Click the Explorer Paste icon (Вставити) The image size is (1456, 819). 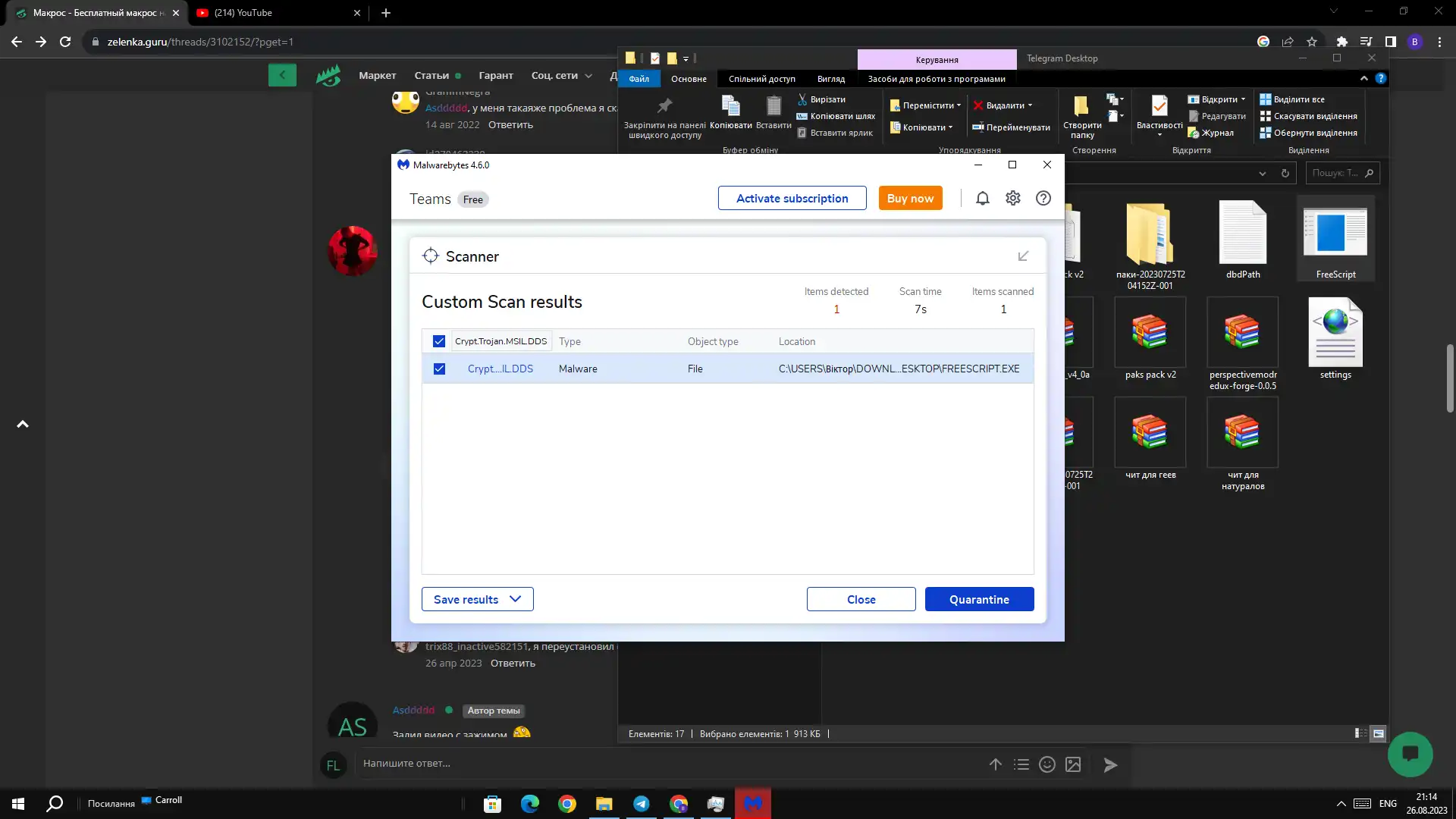point(773,106)
